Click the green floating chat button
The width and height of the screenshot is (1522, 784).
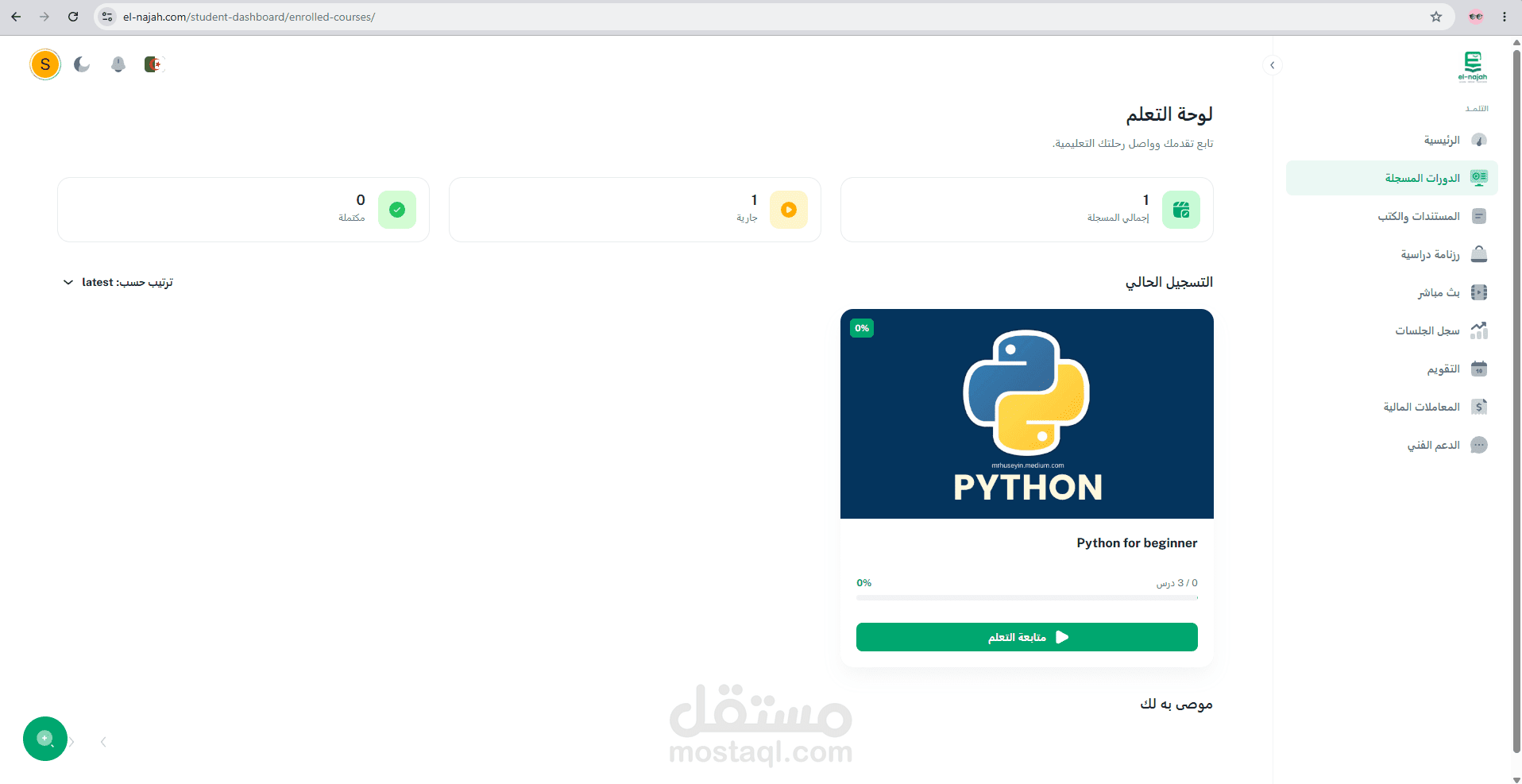45,739
